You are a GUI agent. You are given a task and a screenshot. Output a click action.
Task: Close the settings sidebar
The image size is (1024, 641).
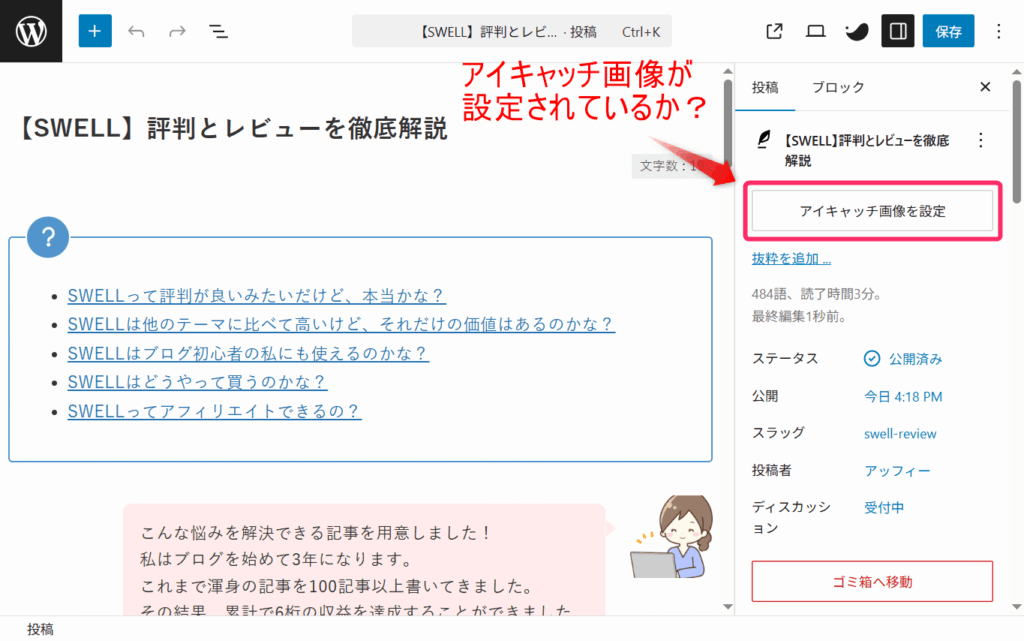click(985, 87)
